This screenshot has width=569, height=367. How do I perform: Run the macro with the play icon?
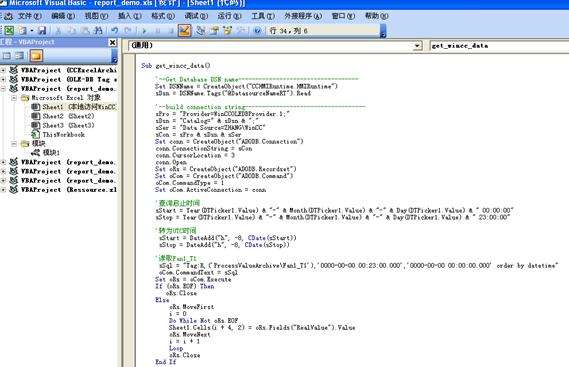[144, 31]
